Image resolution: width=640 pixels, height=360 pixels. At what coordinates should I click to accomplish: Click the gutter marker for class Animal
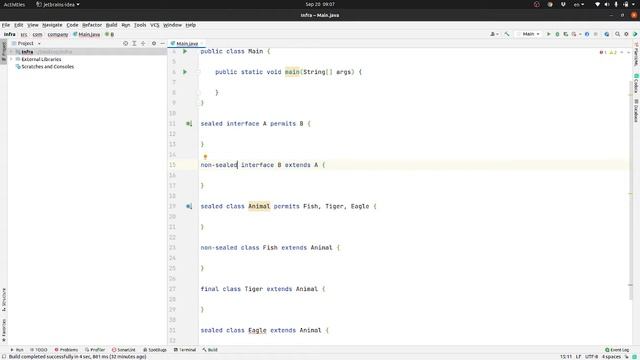(189, 207)
